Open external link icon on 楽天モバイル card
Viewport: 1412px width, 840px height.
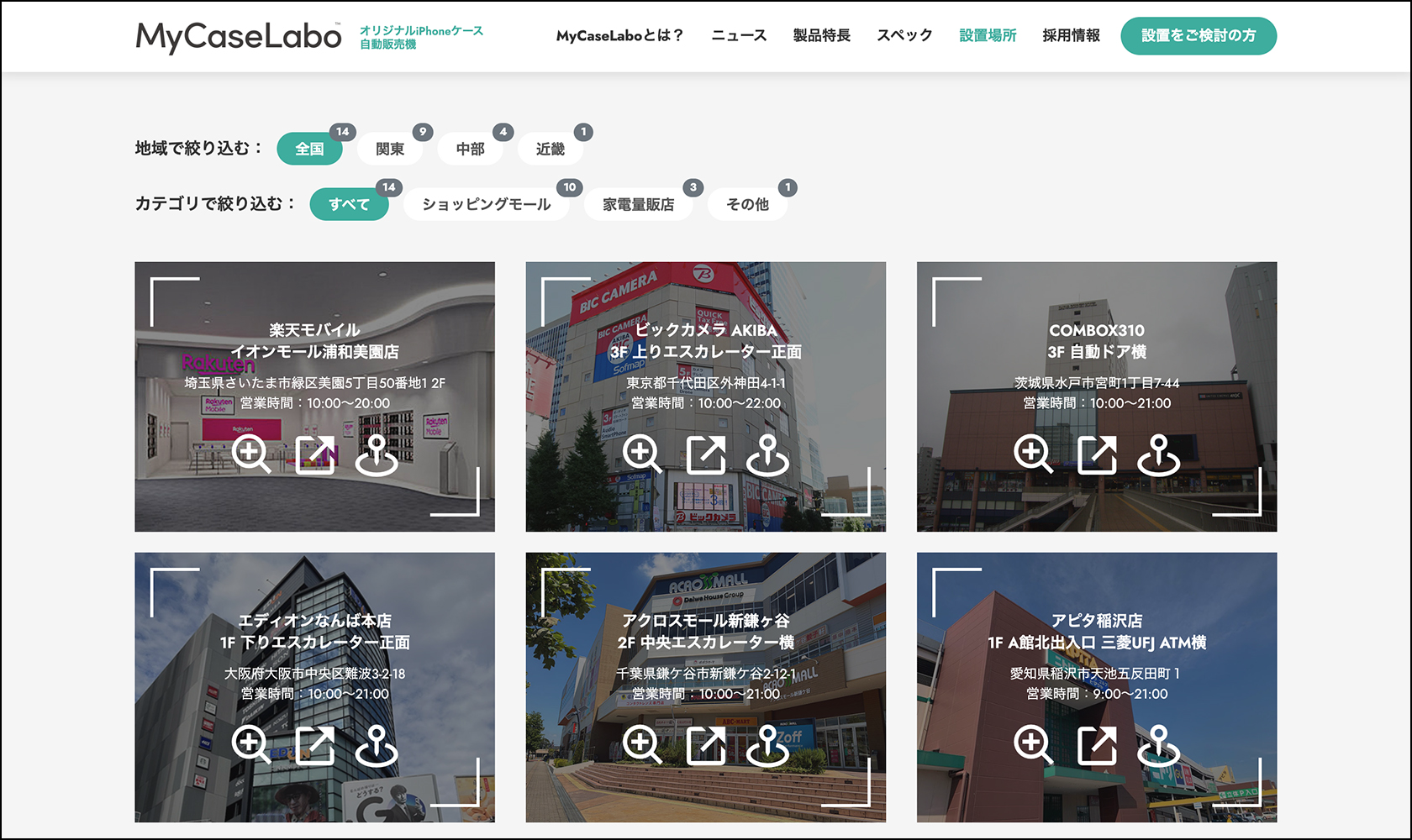(x=315, y=454)
